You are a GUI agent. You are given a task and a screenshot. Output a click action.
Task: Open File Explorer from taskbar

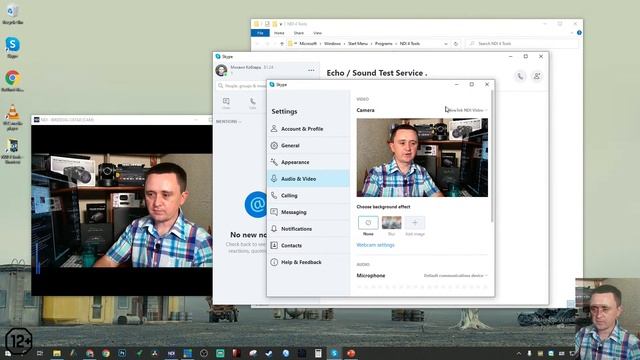tap(57, 353)
